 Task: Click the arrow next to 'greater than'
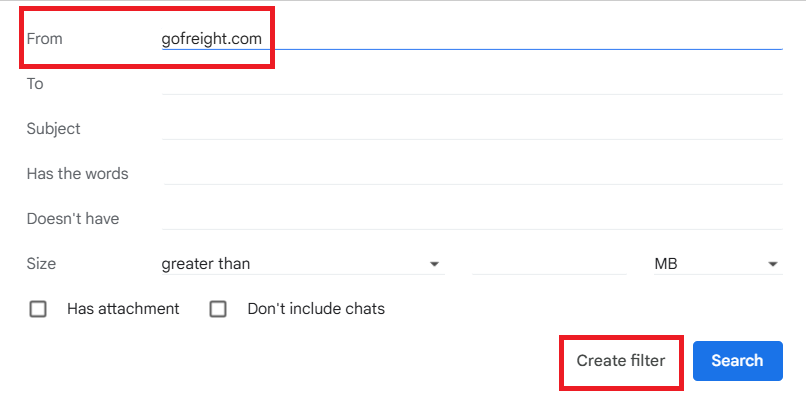tap(434, 264)
